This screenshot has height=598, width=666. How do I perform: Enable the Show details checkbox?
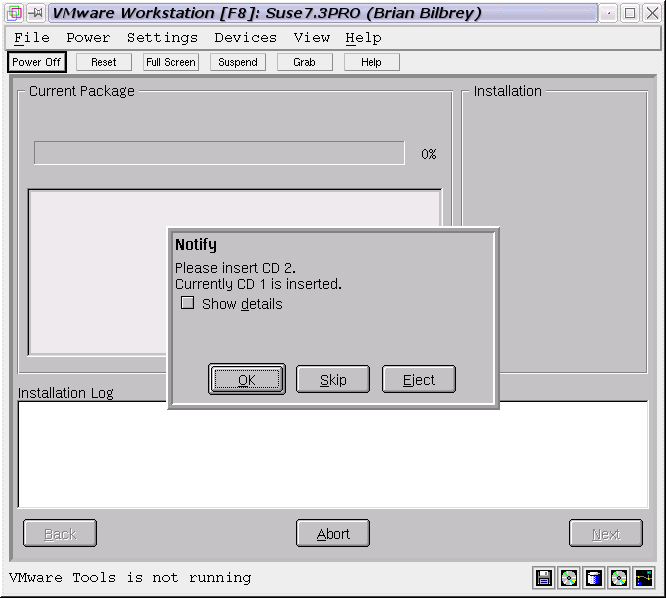coord(187,303)
